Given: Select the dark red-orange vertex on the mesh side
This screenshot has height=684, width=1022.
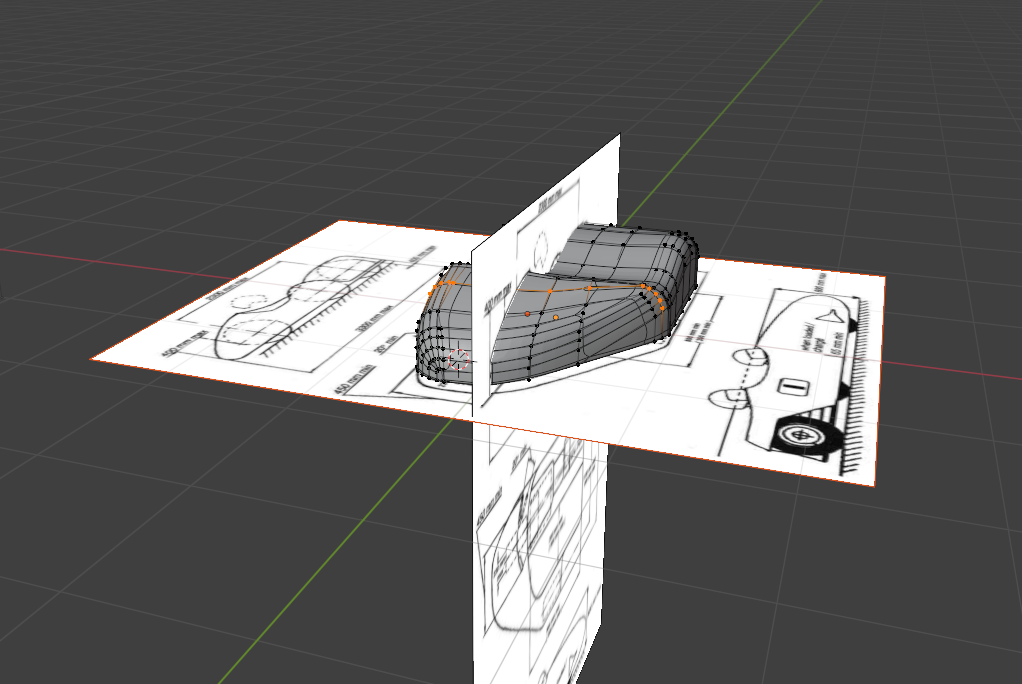Looking at the screenshot, I should tap(527, 314).
